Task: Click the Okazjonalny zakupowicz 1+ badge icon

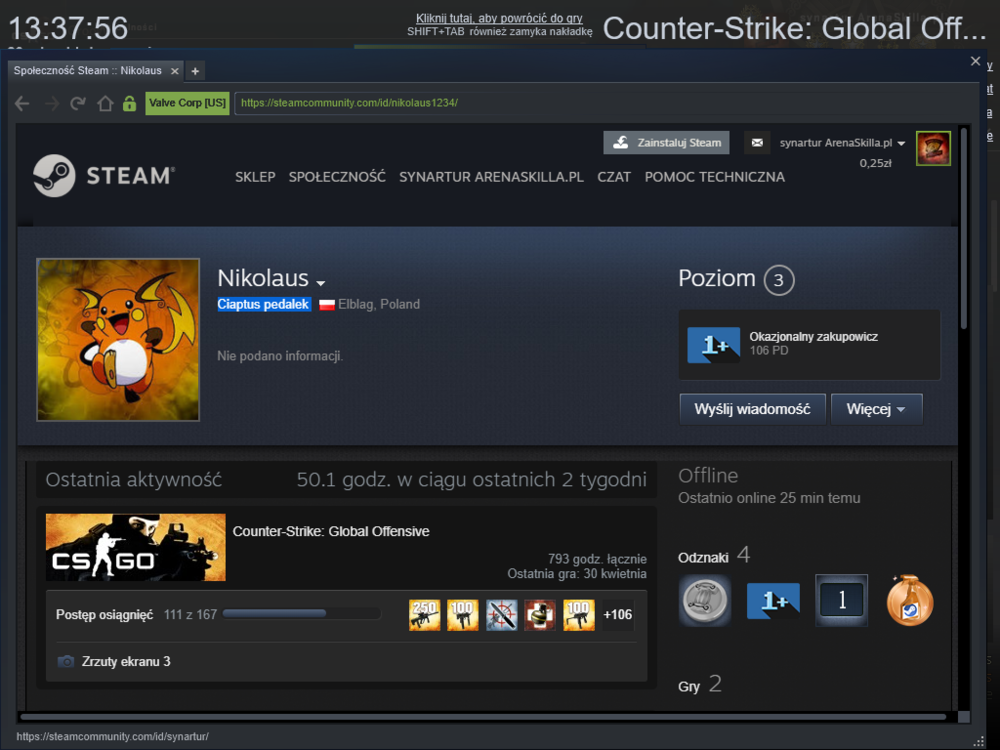Action: [x=714, y=344]
